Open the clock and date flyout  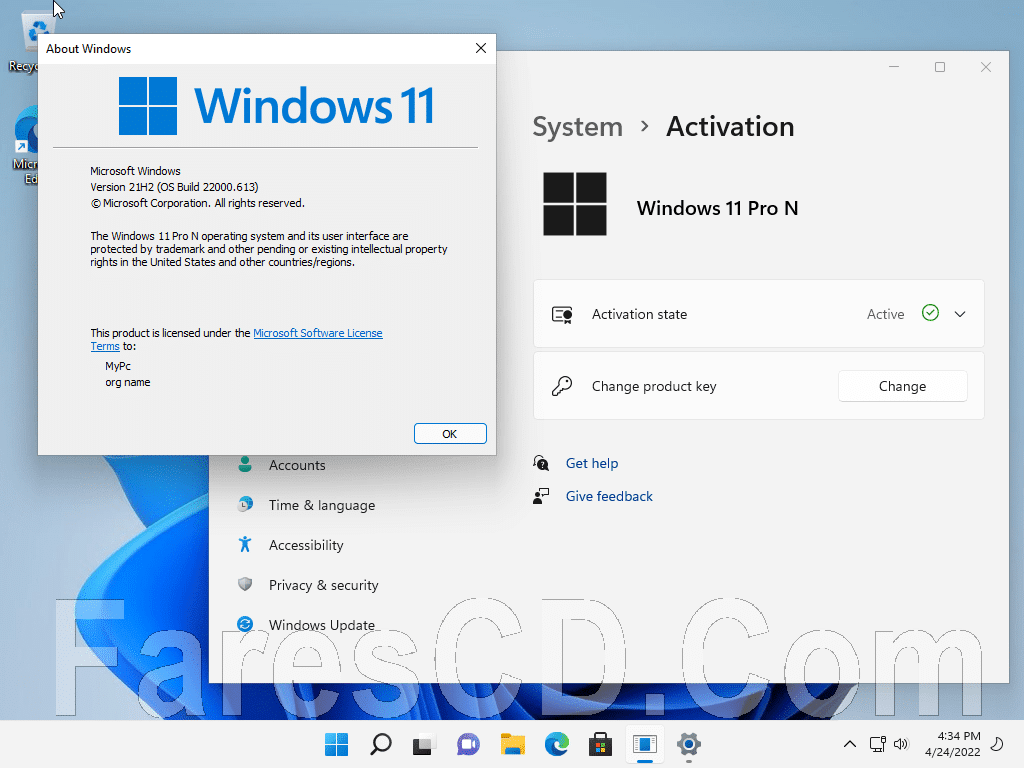pyautogui.click(x=953, y=744)
